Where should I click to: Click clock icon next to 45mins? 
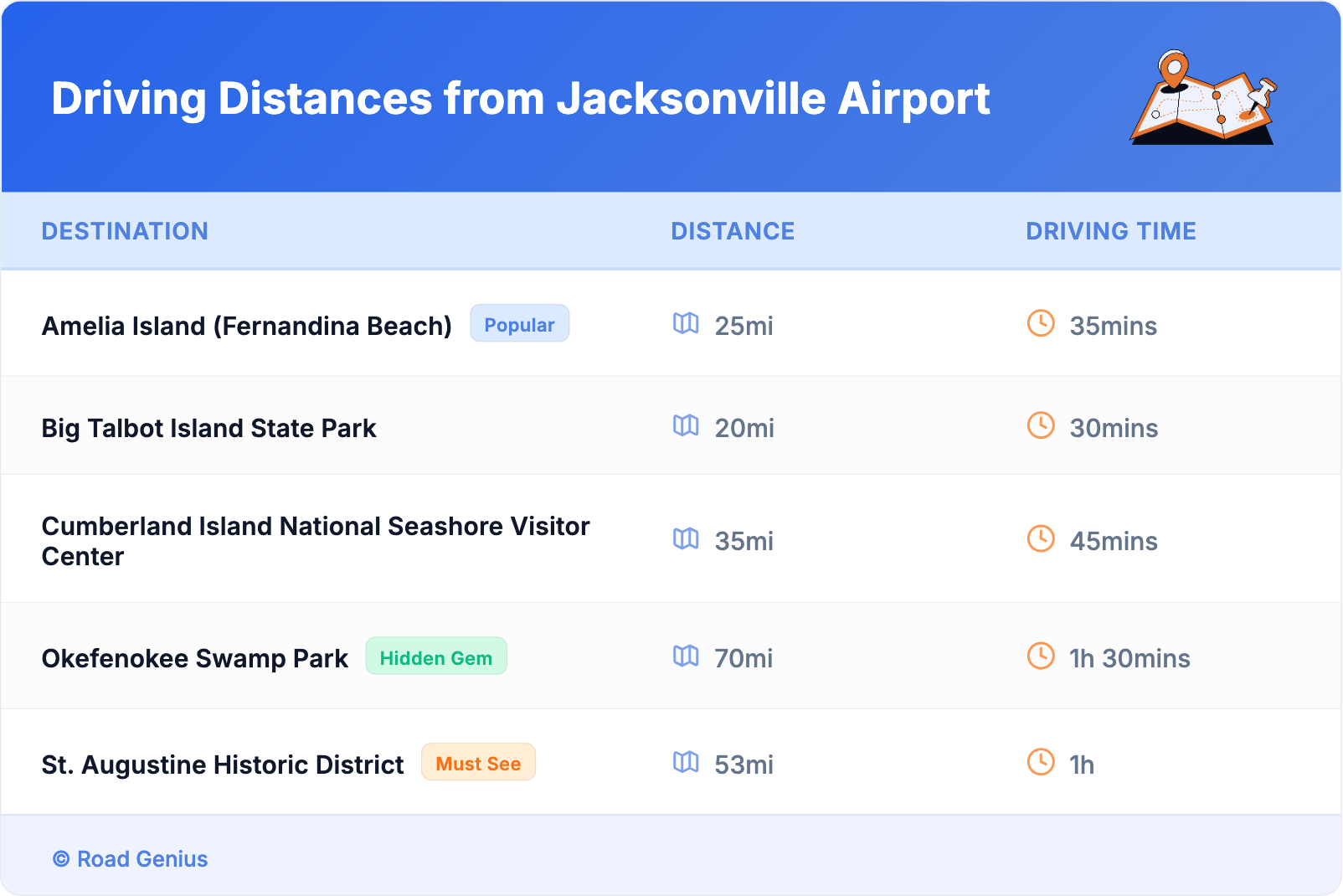1041,538
